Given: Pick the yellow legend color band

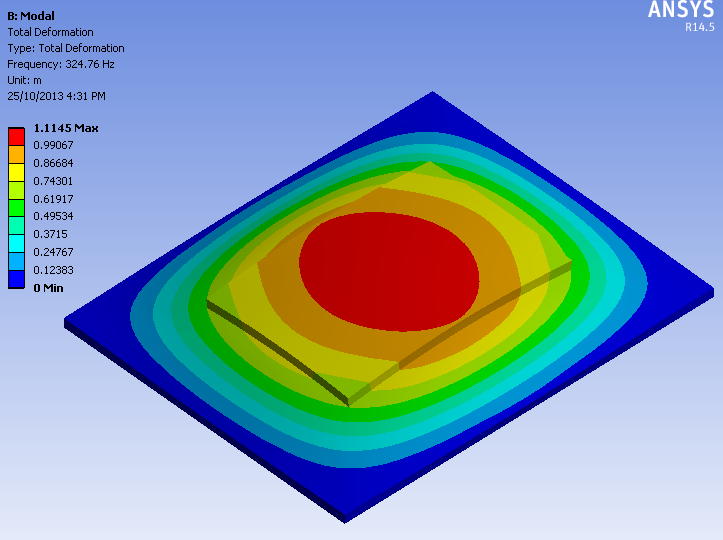Looking at the screenshot, I should [x=17, y=172].
